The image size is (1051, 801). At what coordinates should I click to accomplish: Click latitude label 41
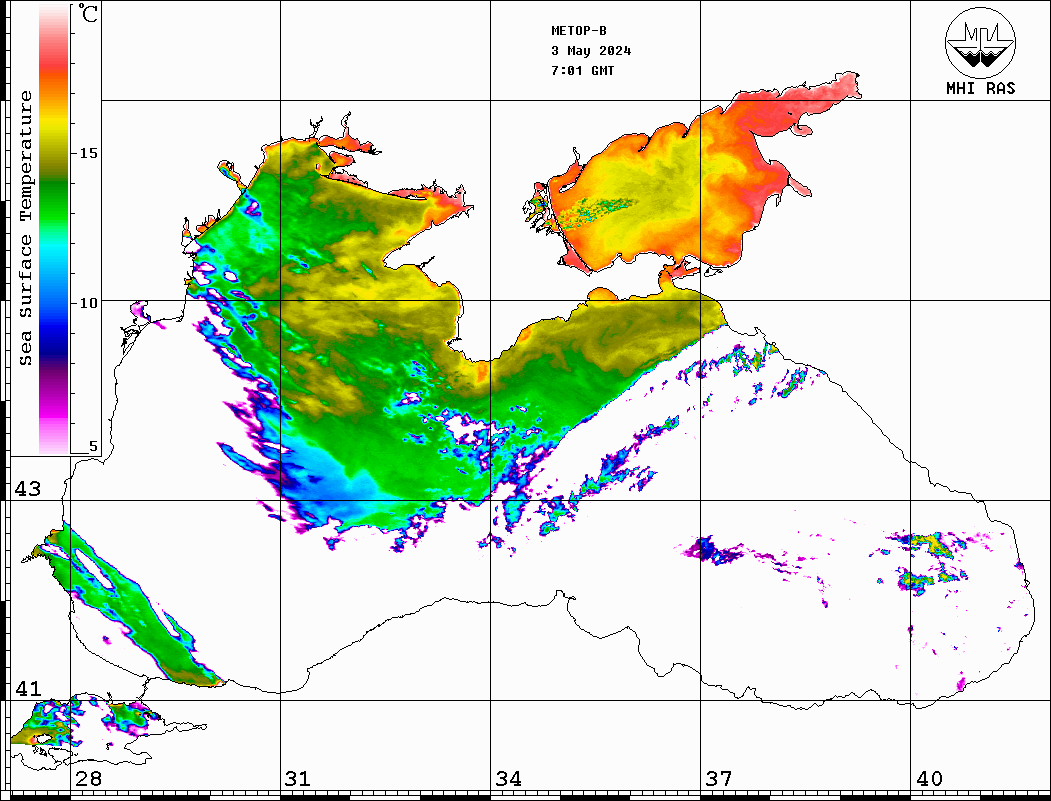pos(27,688)
